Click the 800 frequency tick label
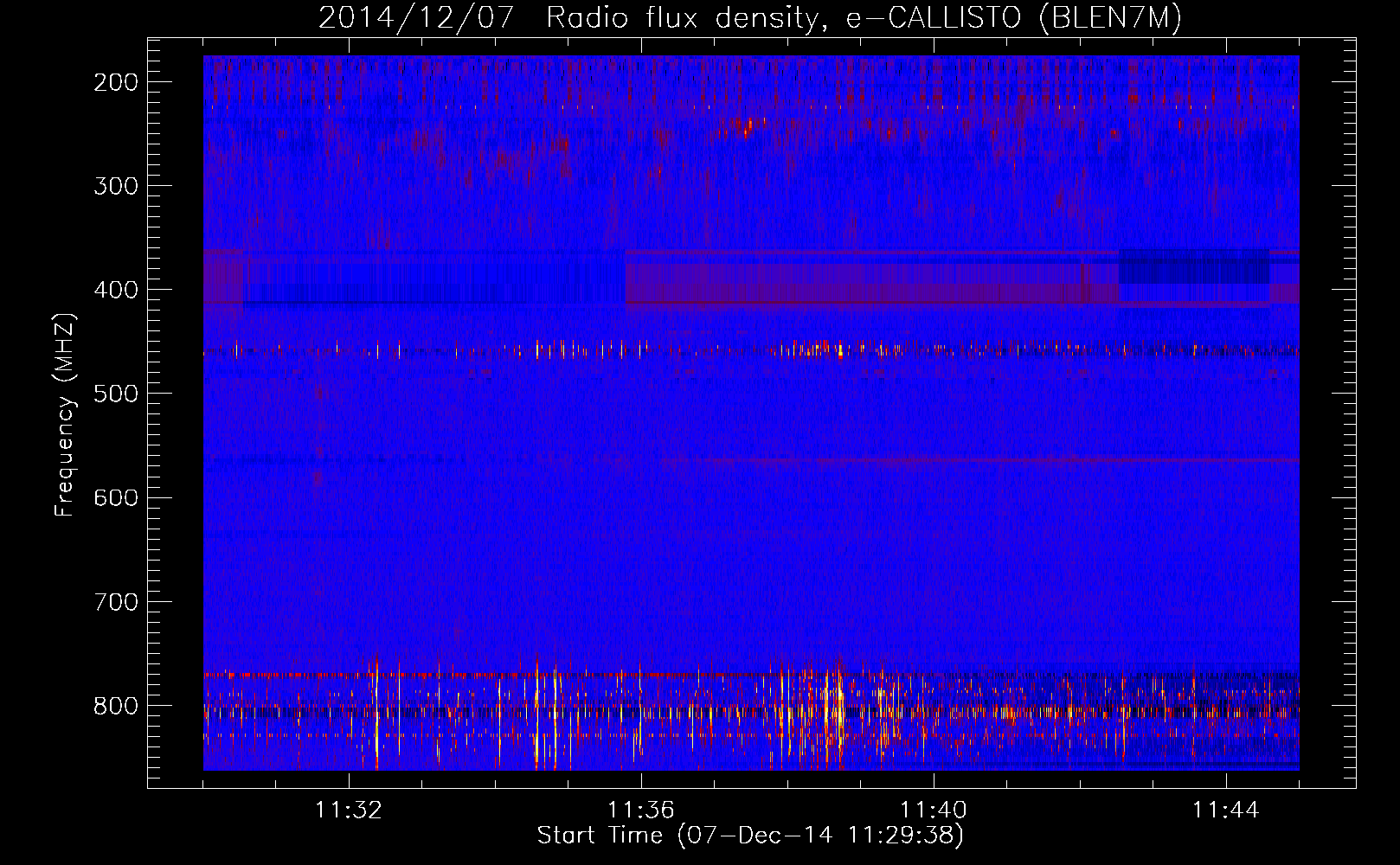The image size is (1400, 865). 115,705
